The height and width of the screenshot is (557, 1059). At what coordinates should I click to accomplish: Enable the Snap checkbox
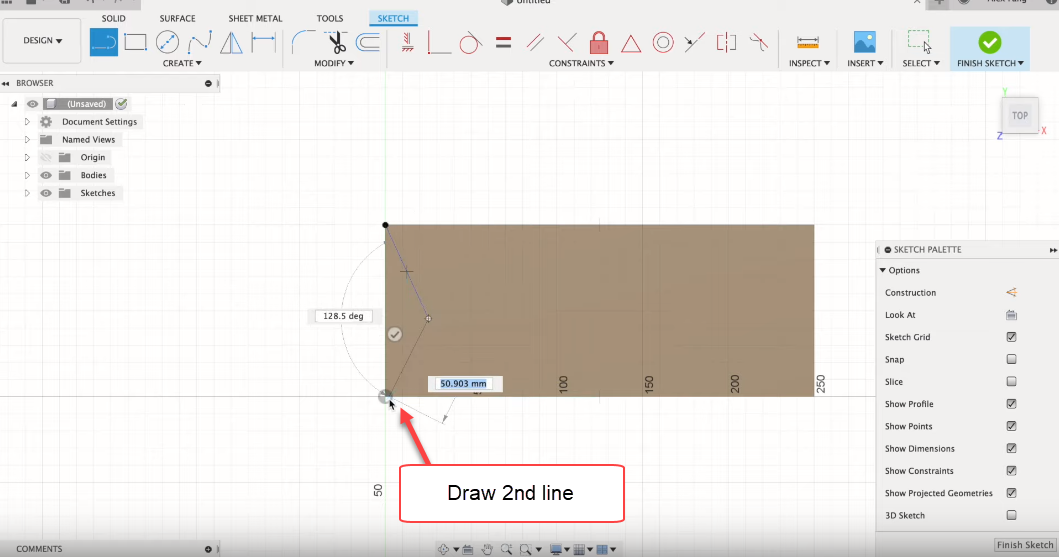tap(1011, 359)
